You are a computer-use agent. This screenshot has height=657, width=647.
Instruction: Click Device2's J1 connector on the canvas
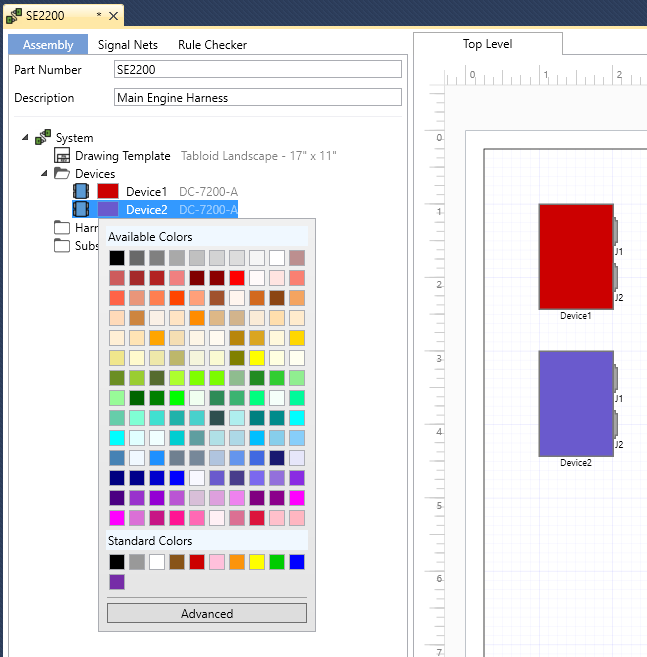click(x=616, y=378)
